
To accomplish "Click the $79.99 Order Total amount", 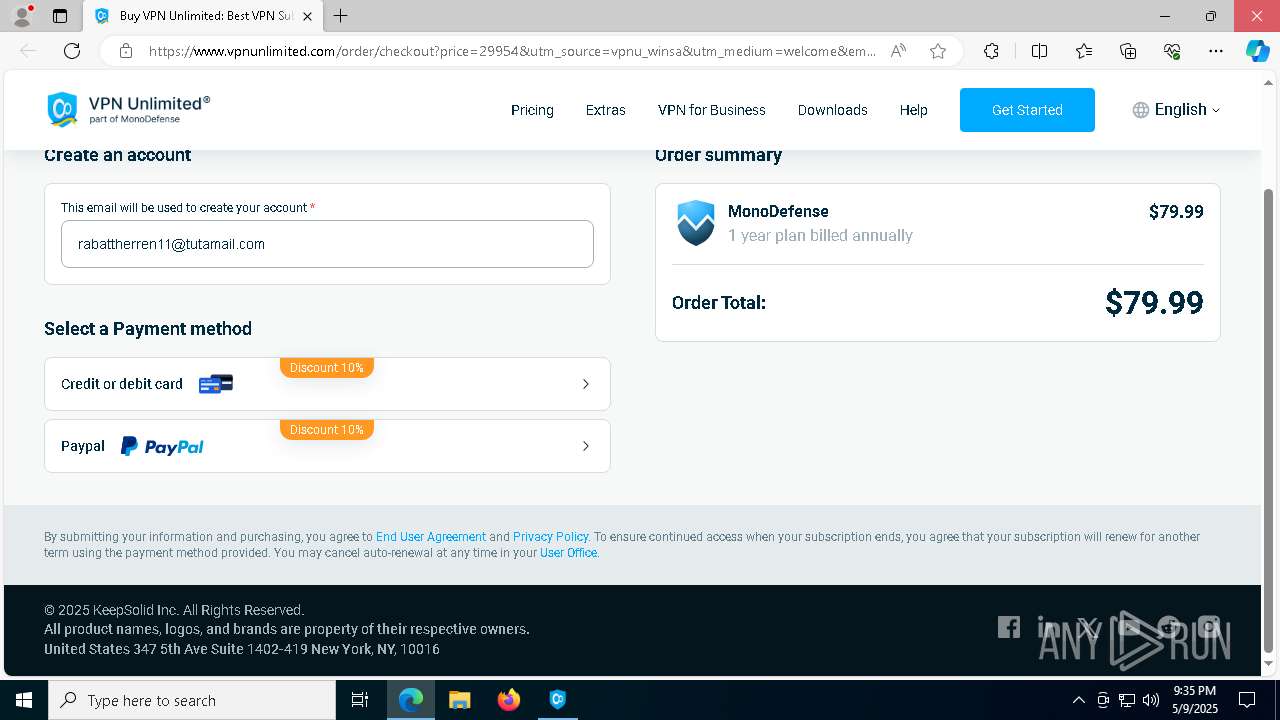I will pyautogui.click(x=1154, y=302).
